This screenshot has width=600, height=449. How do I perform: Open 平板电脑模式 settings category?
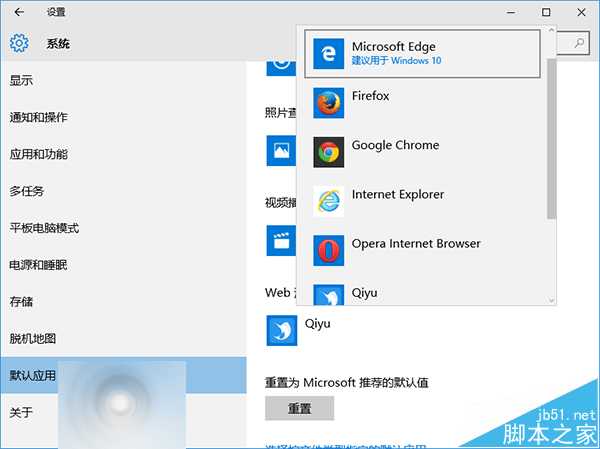(x=123, y=228)
